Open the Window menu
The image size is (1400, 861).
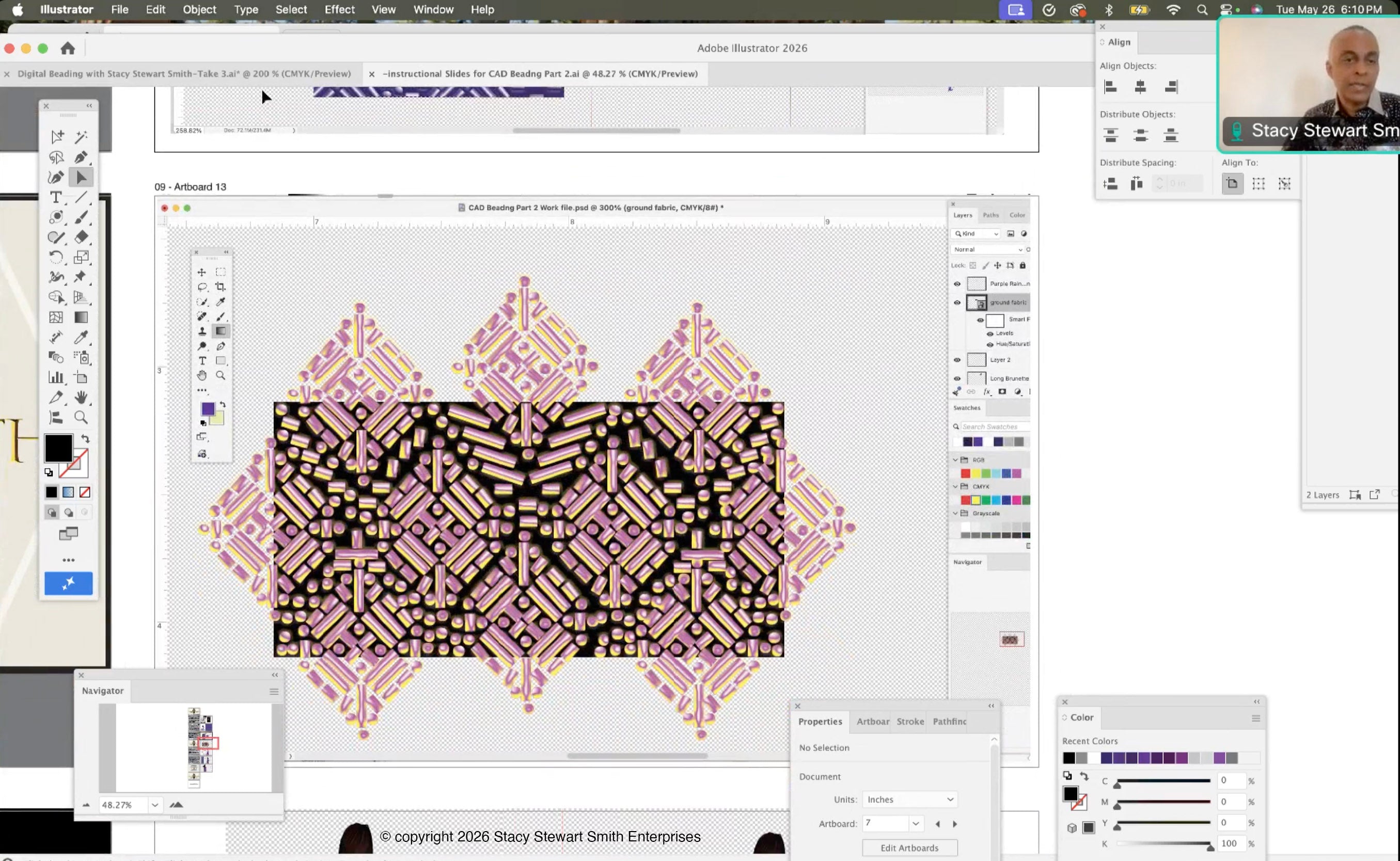click(x=433, y=10)
